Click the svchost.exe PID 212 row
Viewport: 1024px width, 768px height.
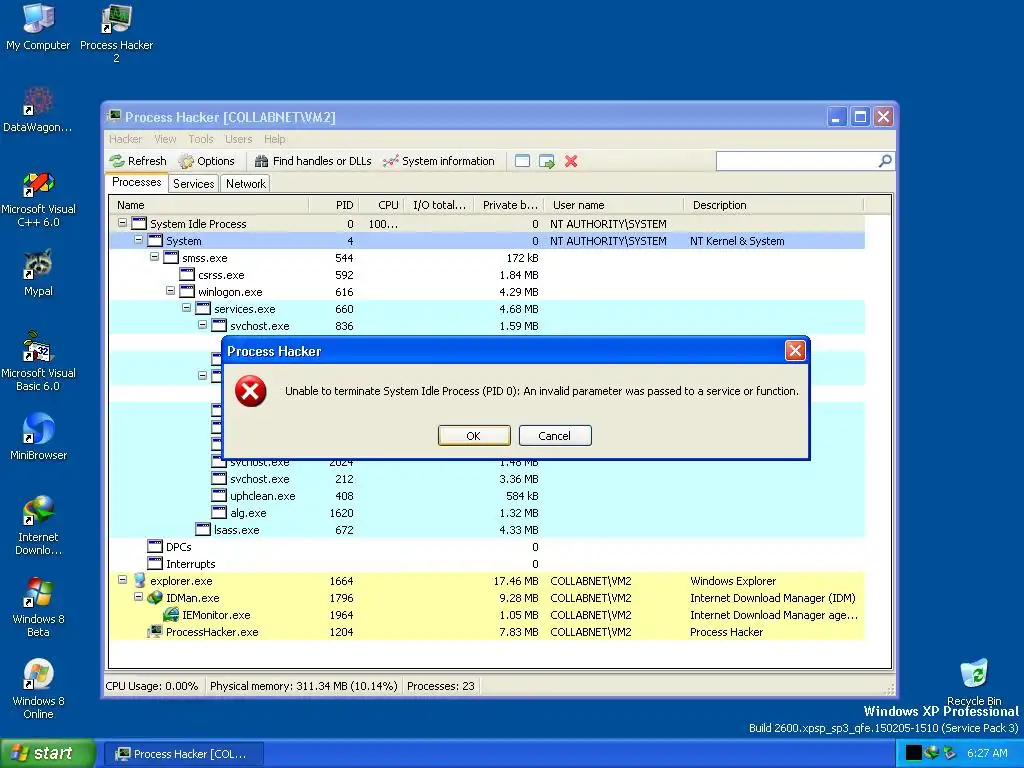[x=487, y=479]
